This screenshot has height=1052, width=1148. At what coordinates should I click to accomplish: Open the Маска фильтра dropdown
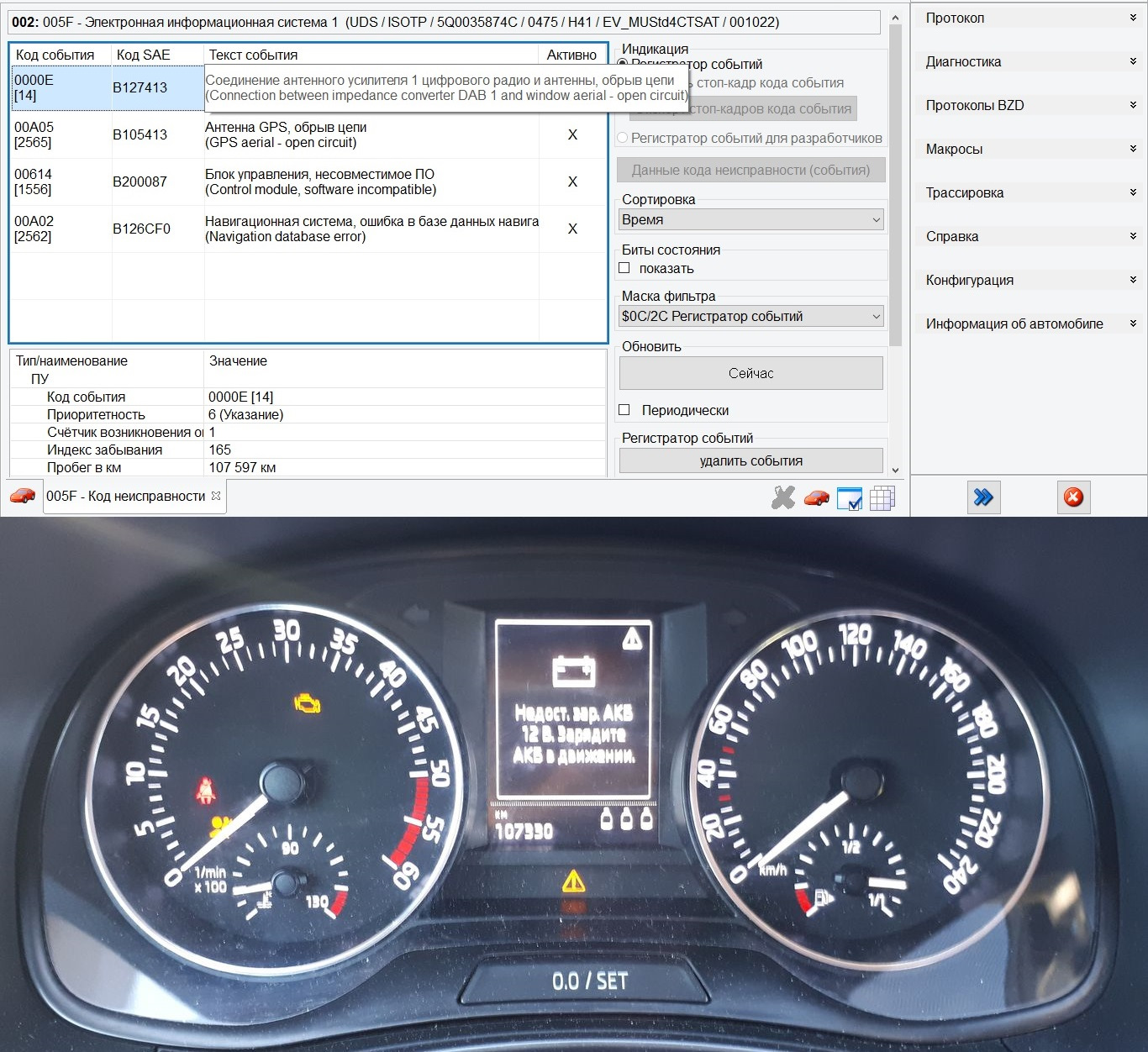point(751,316)
